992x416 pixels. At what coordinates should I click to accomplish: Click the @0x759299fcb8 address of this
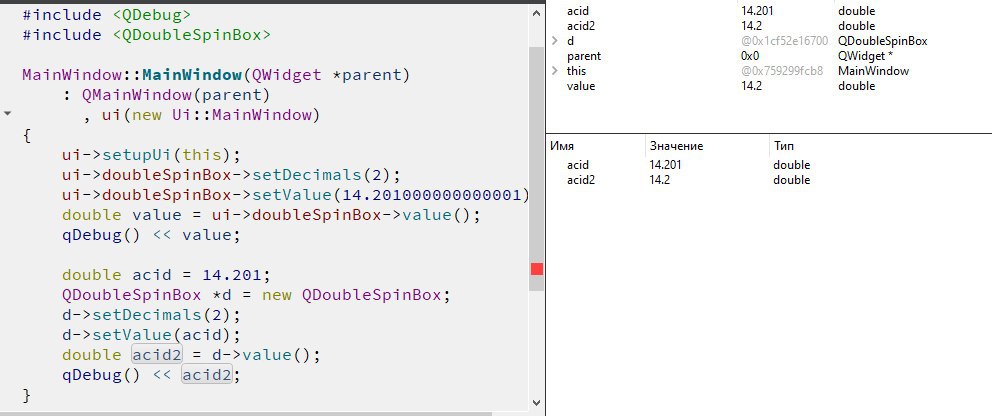pos(782,71)
